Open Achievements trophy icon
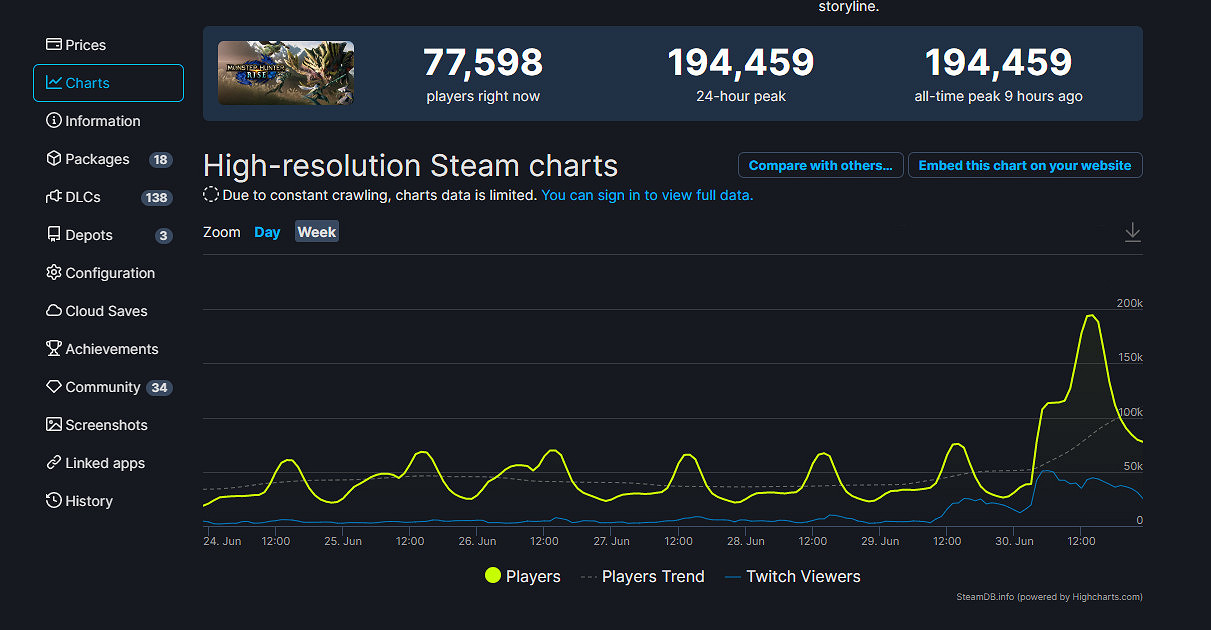This screenshot has width=1211, height=630. [54, 349]
